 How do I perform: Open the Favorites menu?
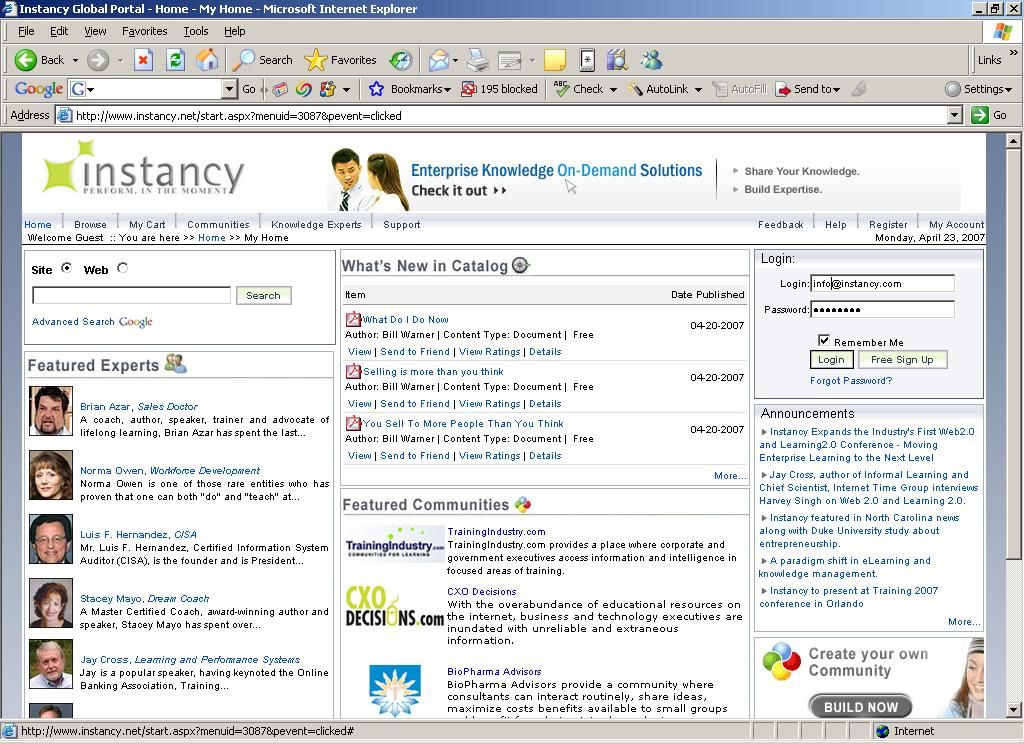coord(144,31)
